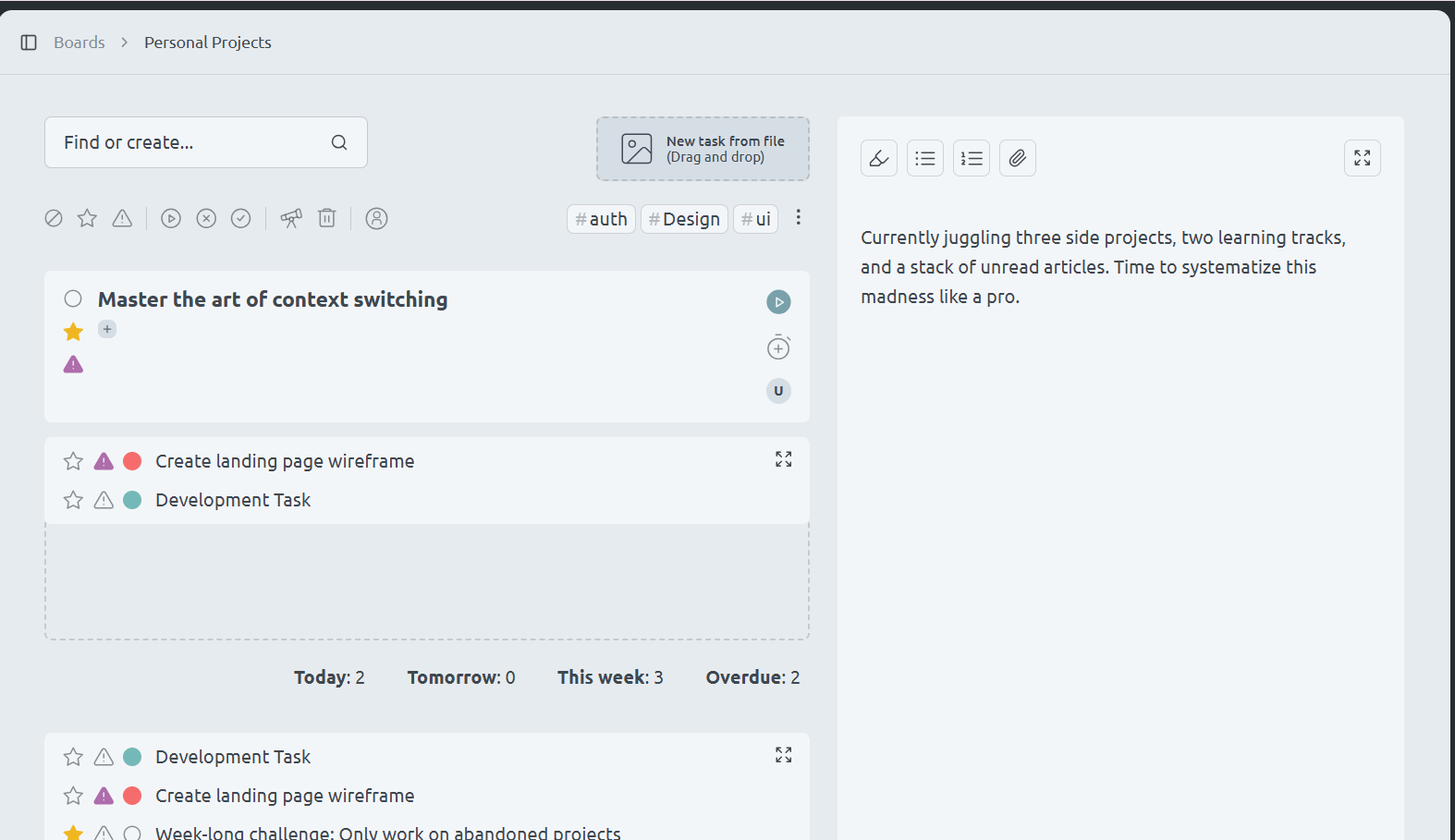
Task: Select the highlighter tool in notes editor
Action: coord(878,158)
